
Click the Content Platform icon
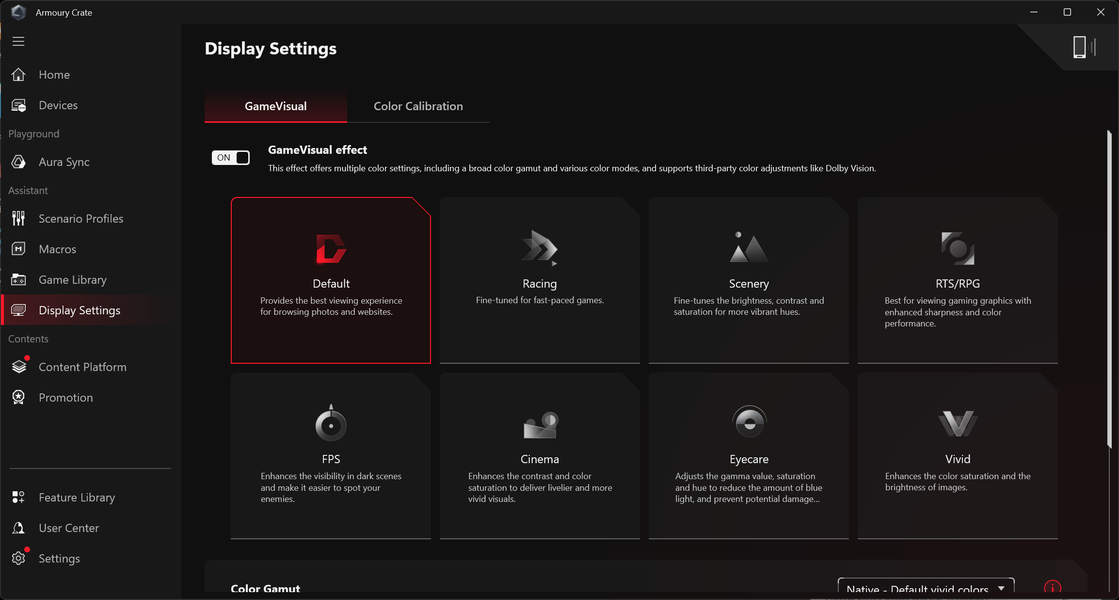pos(18,367)
